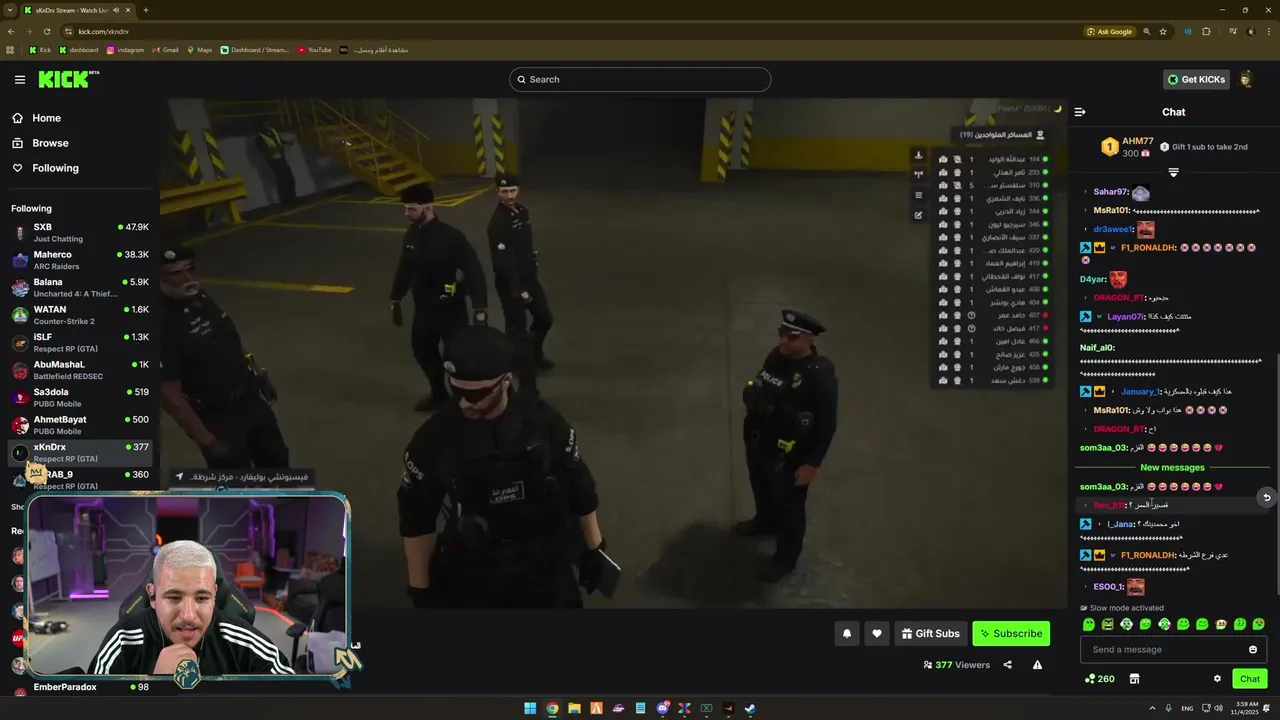Expand the gift leaderboard chevron
The width and height of the screenshot is (1280, 720).
tap(1173, 172)
